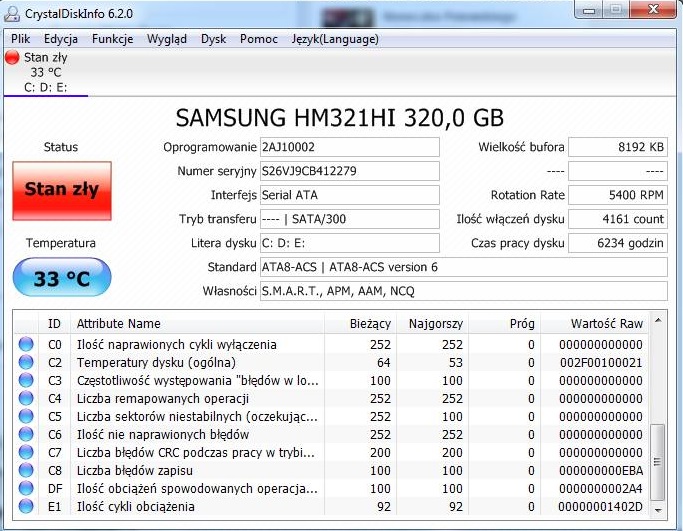Click the scrollbar down arrow in attribute list

tap(658, 510)
